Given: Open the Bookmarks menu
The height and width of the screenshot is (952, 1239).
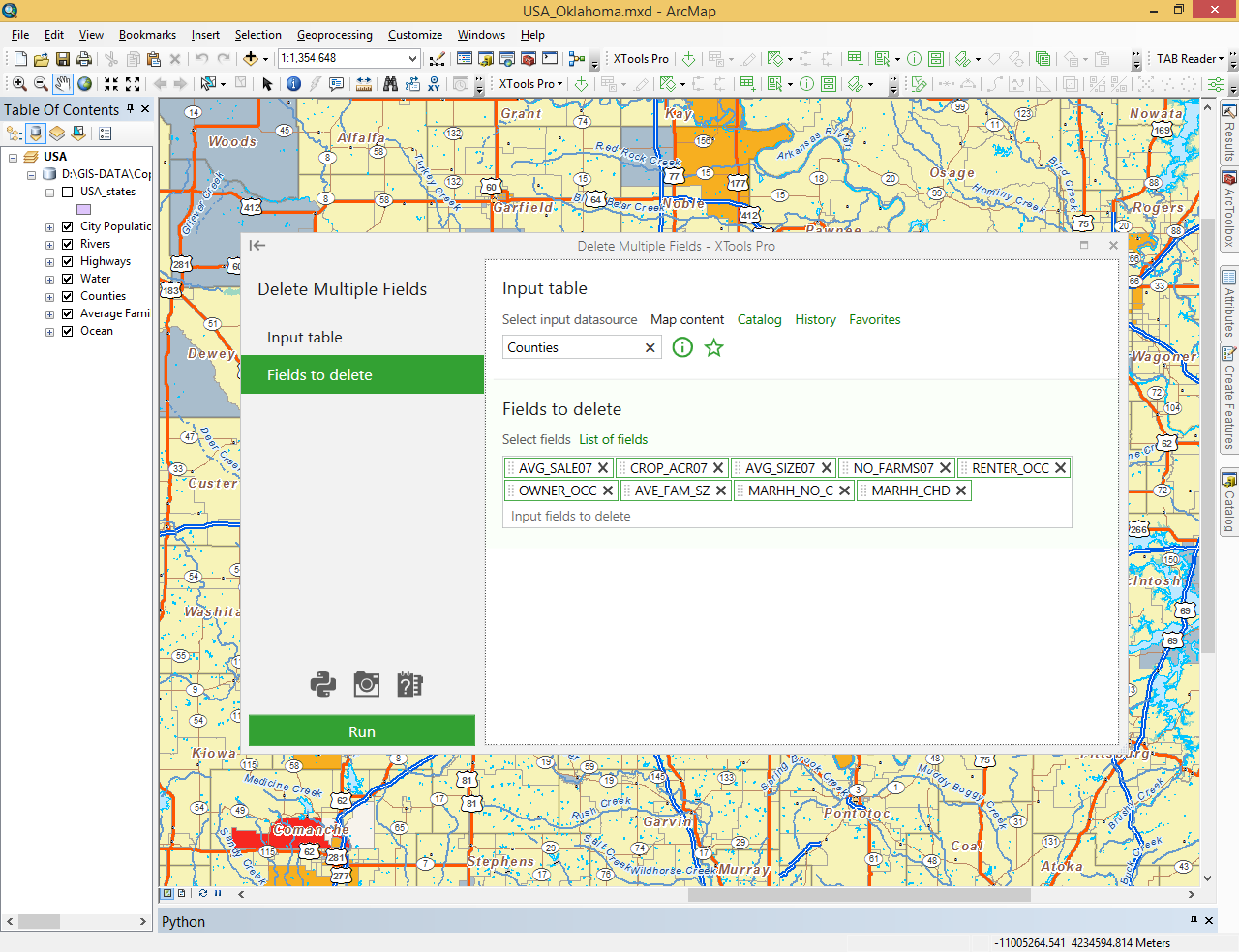Looking at the screenshot, I should (x=147, y=35).
